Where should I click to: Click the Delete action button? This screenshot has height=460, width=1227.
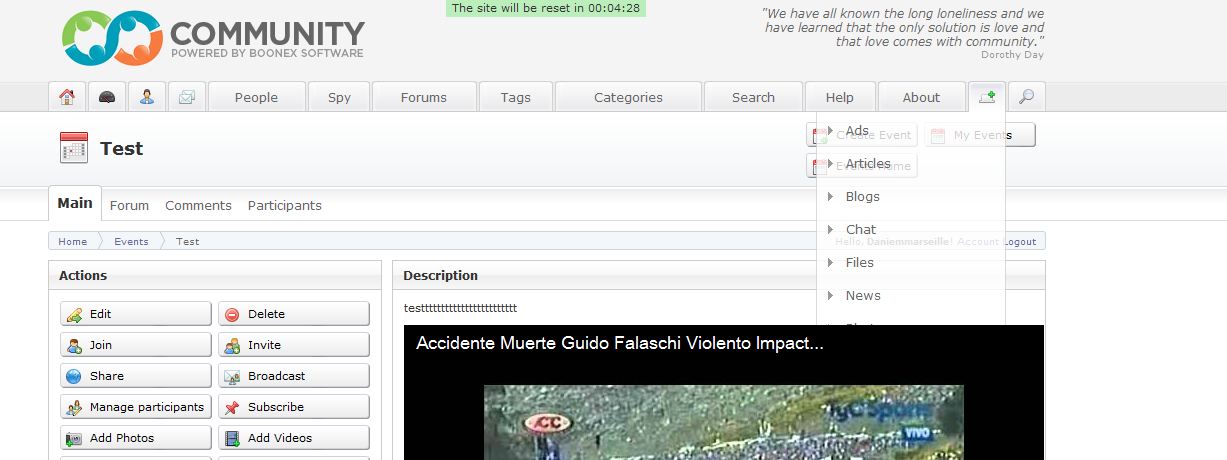294,314
